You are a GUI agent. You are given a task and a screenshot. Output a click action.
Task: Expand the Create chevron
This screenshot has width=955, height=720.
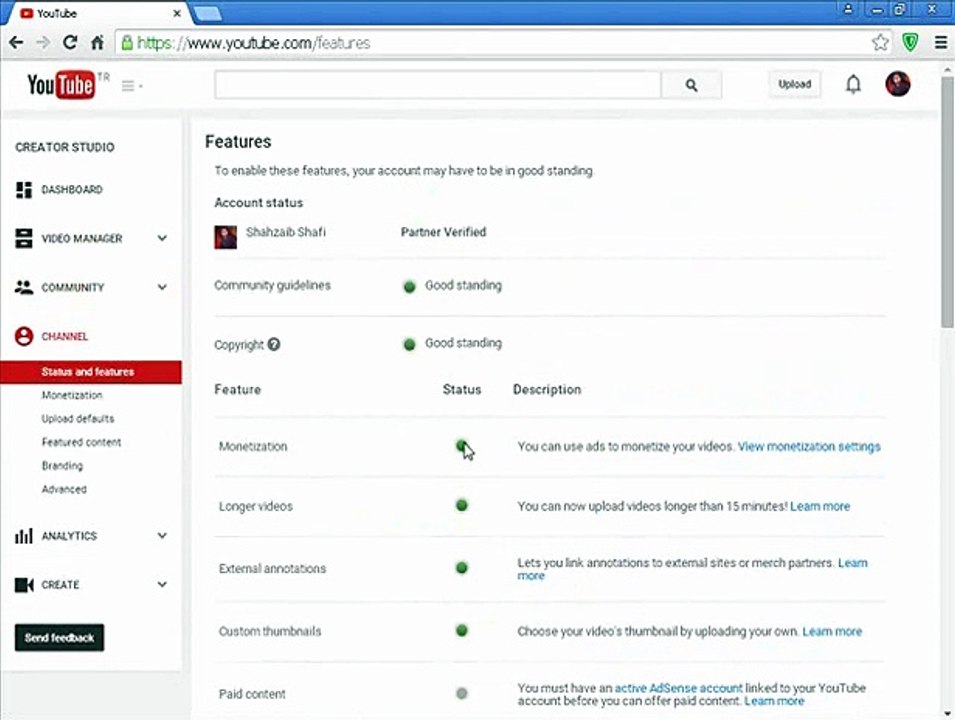pos(162,584)
